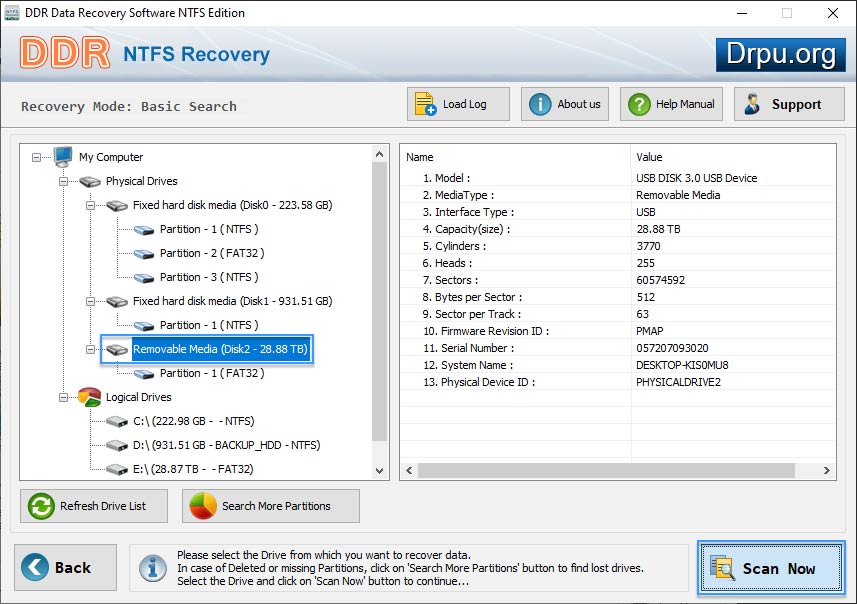Click the C:\ drive icon
This screenshot has height=604, width=857.
click(117, 421)
